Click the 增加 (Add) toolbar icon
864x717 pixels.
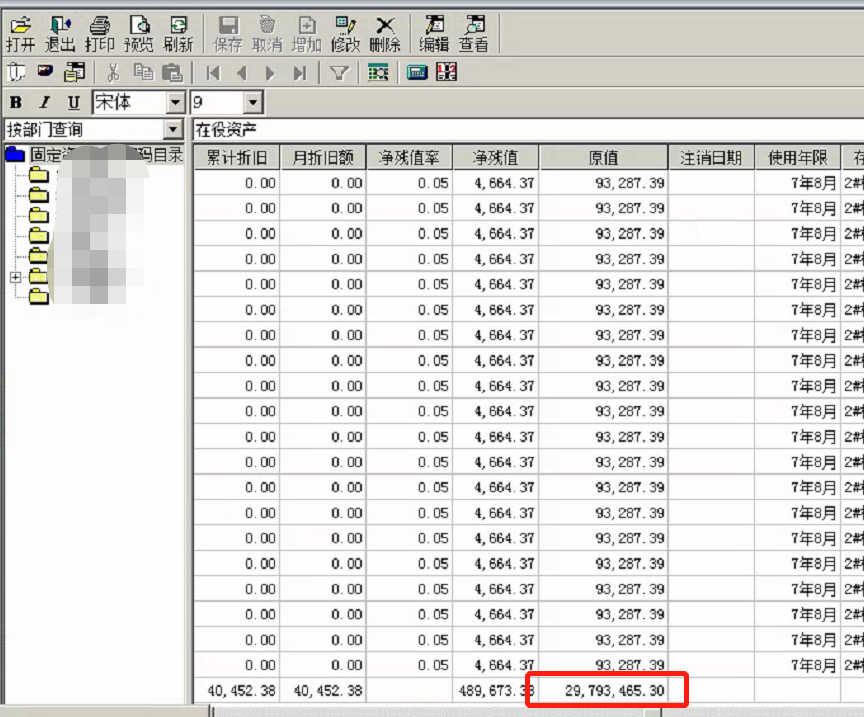[306, 34]
